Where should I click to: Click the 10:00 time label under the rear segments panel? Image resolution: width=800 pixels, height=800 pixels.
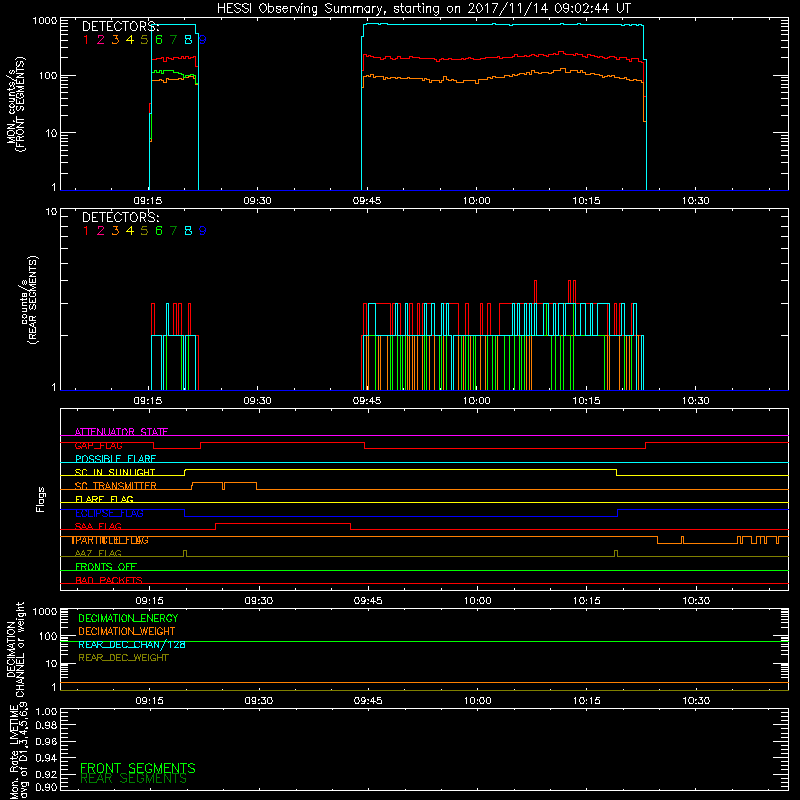477,401
